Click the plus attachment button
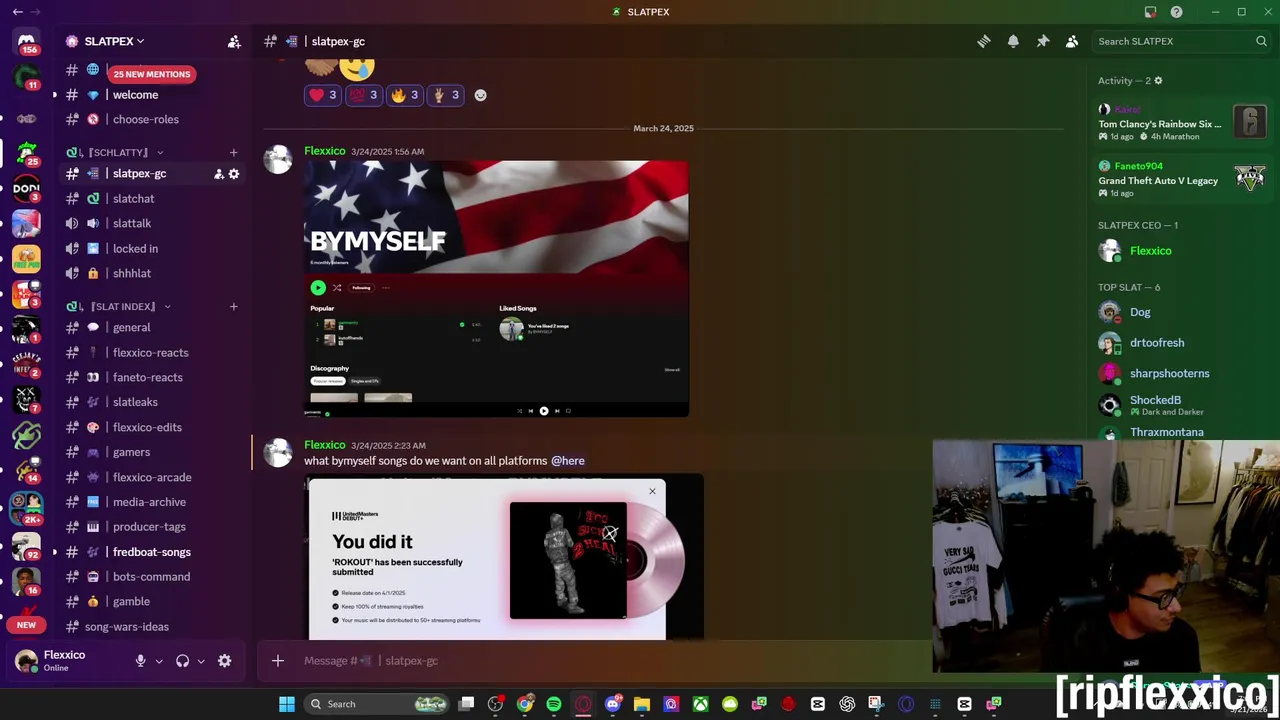 coord(278,661)
